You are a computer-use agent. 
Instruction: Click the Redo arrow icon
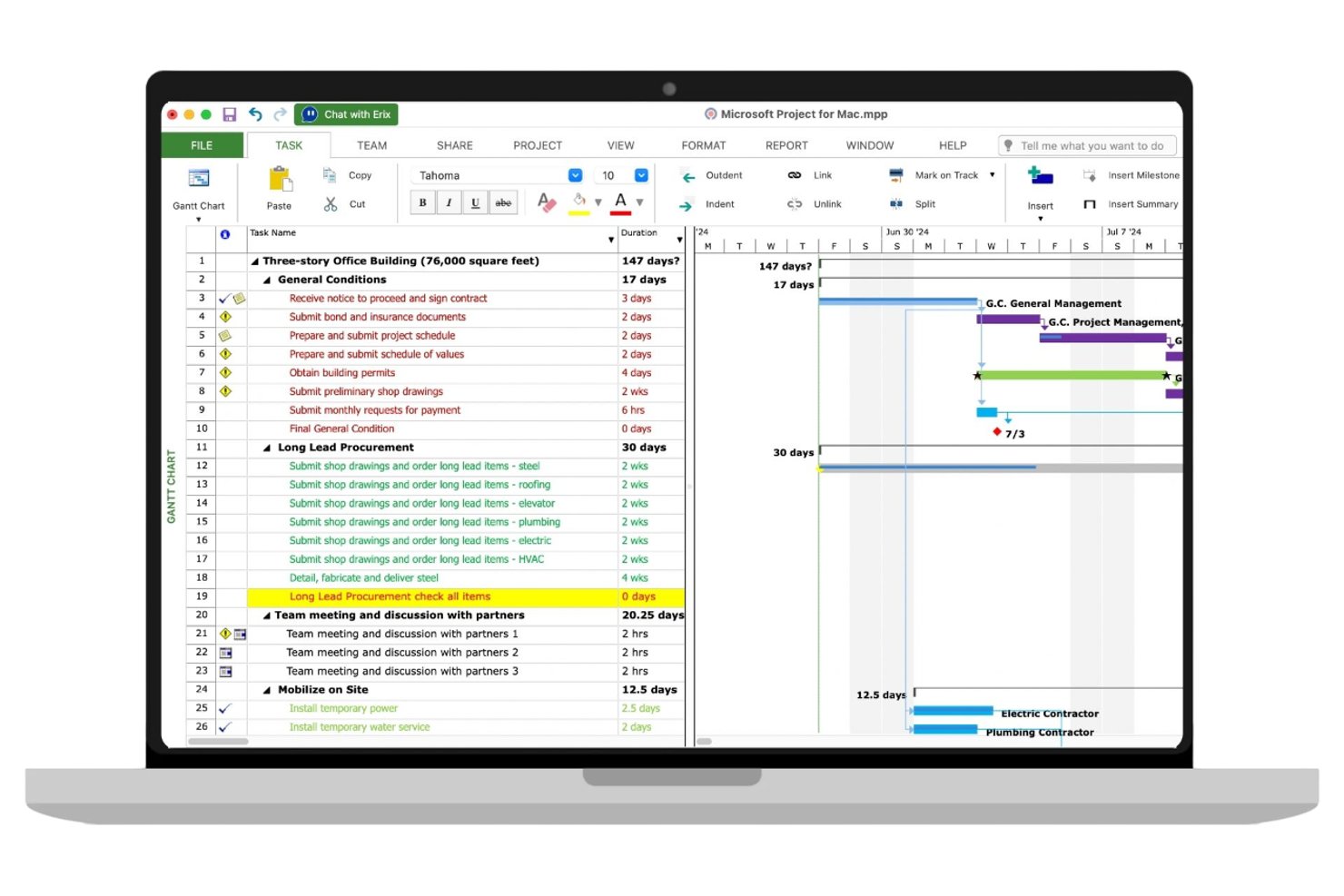coord(280,114)
